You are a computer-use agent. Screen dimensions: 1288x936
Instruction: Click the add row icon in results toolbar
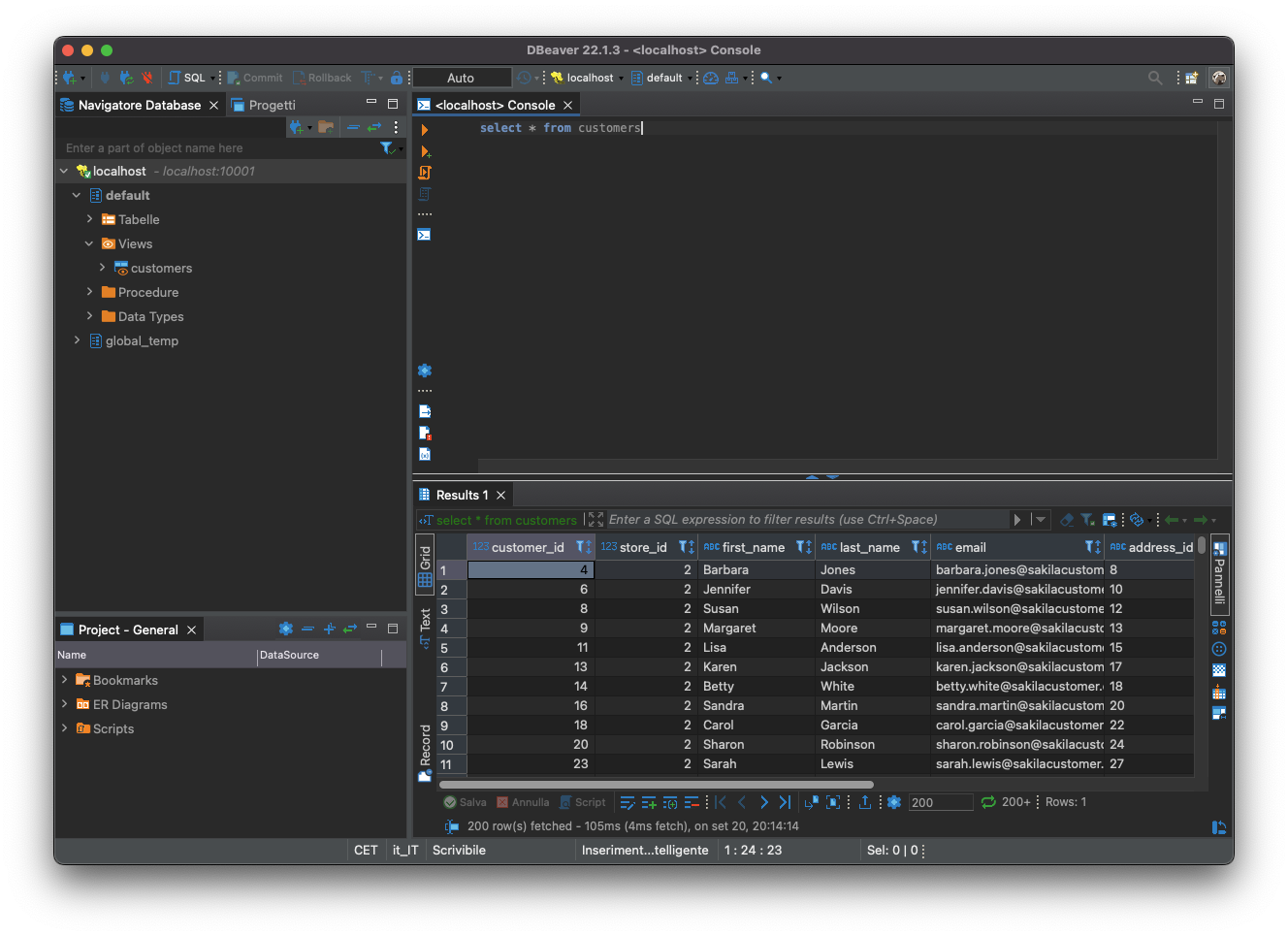click(649, 802)
